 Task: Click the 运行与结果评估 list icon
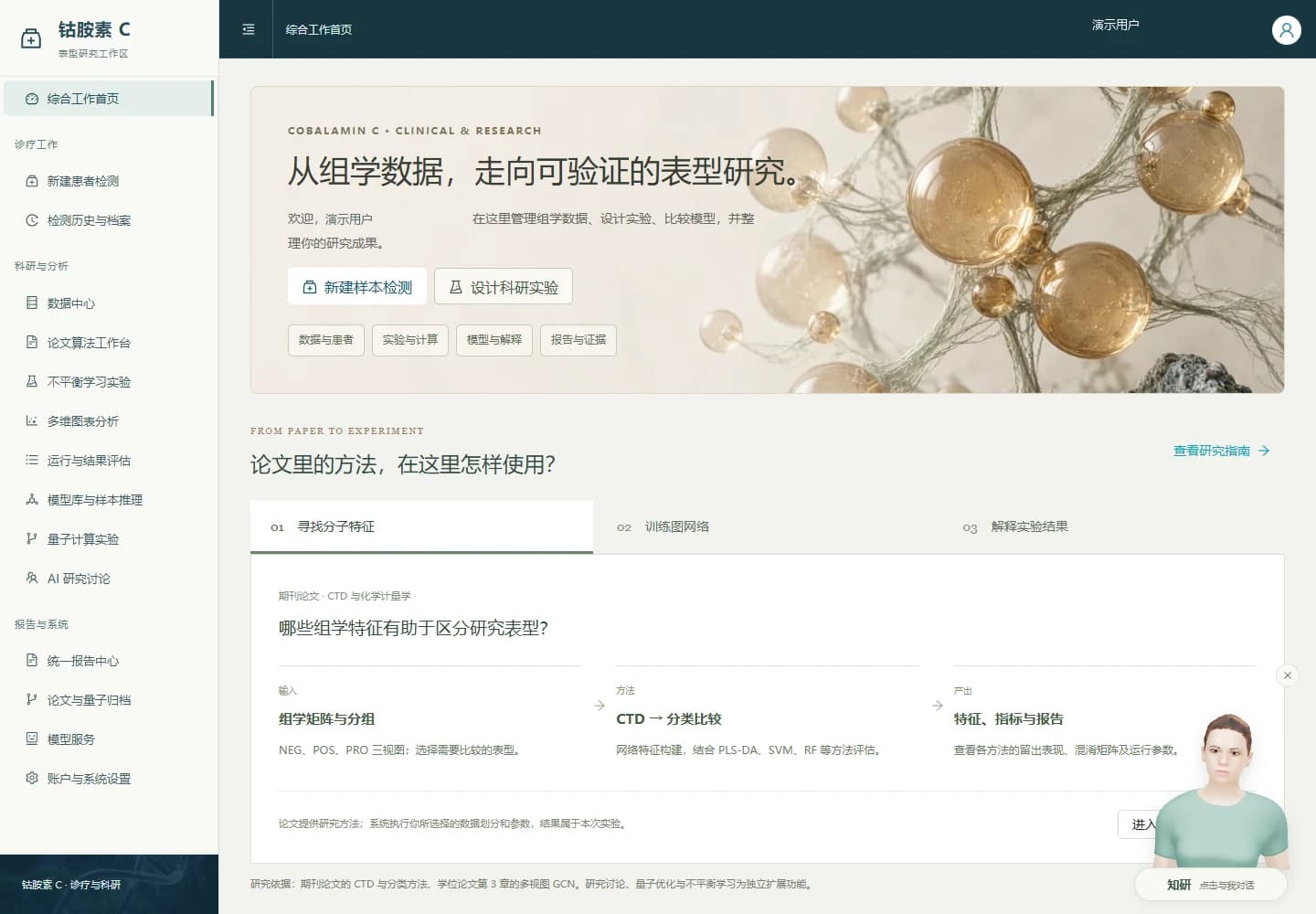[32, 460]
